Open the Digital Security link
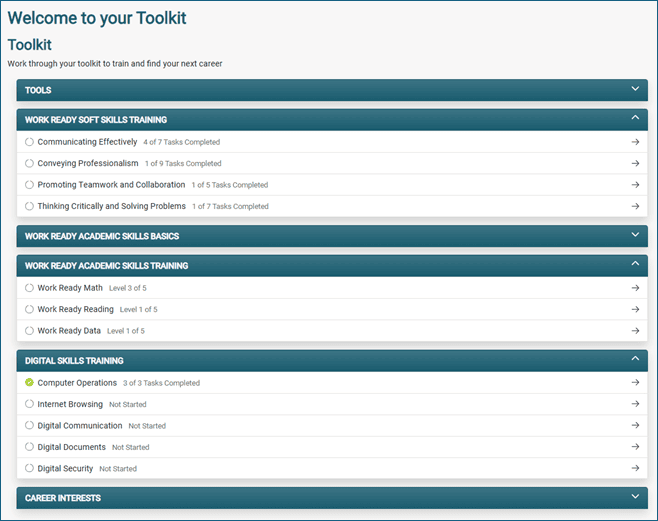This screenshot has height=521, width=658. pos(65,468)
